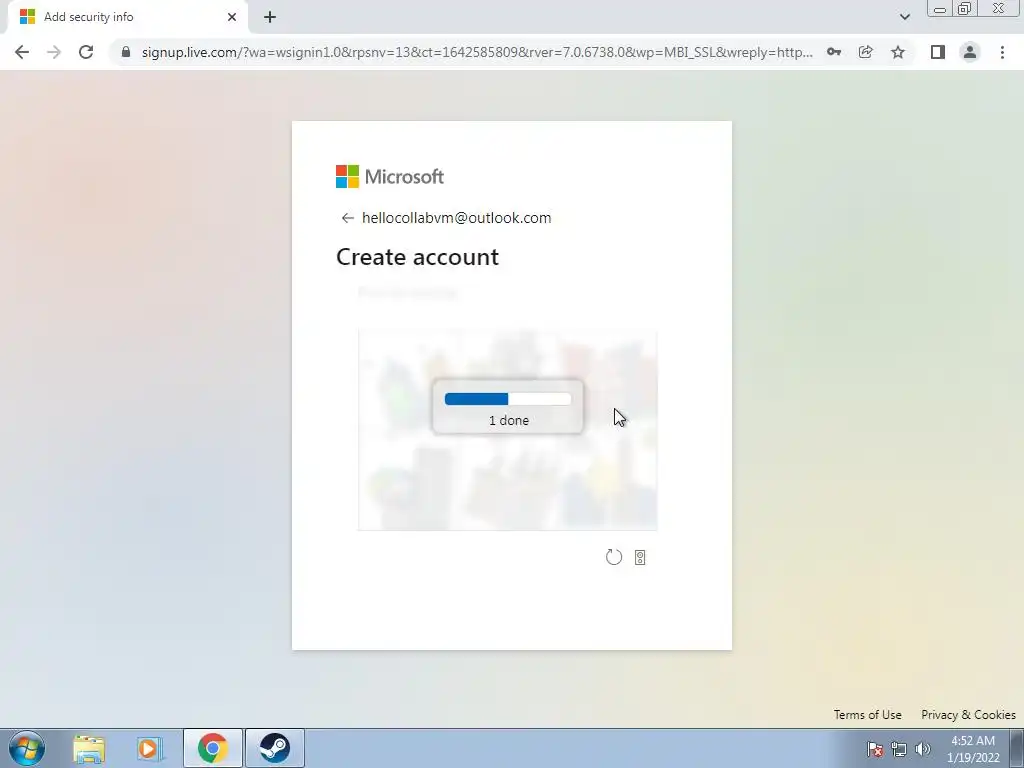
Task: Open the Windows Start menu
Action: tap(27, 748)
